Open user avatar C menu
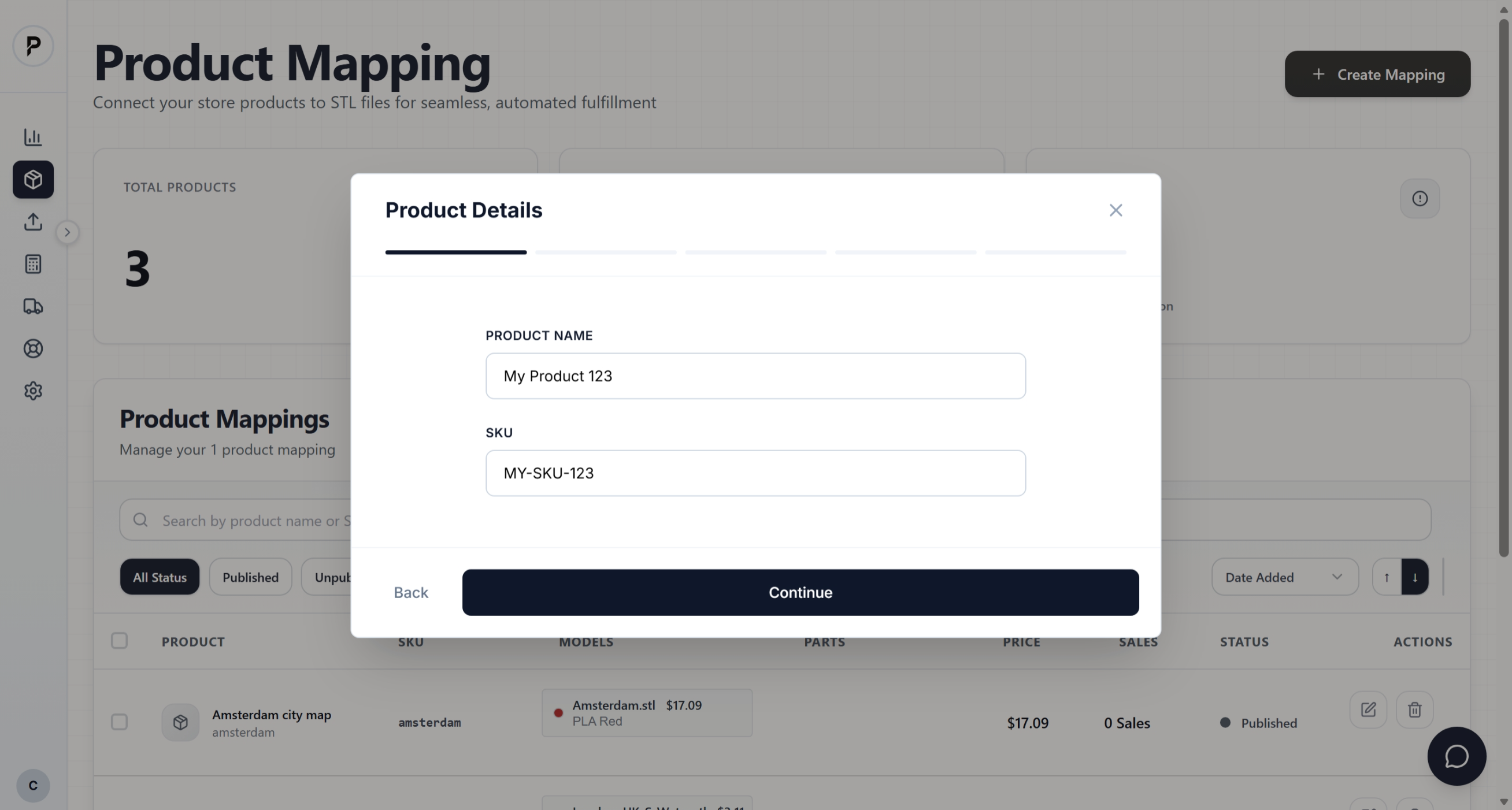The image size is (1512, 810). click(x=33, y=785)
